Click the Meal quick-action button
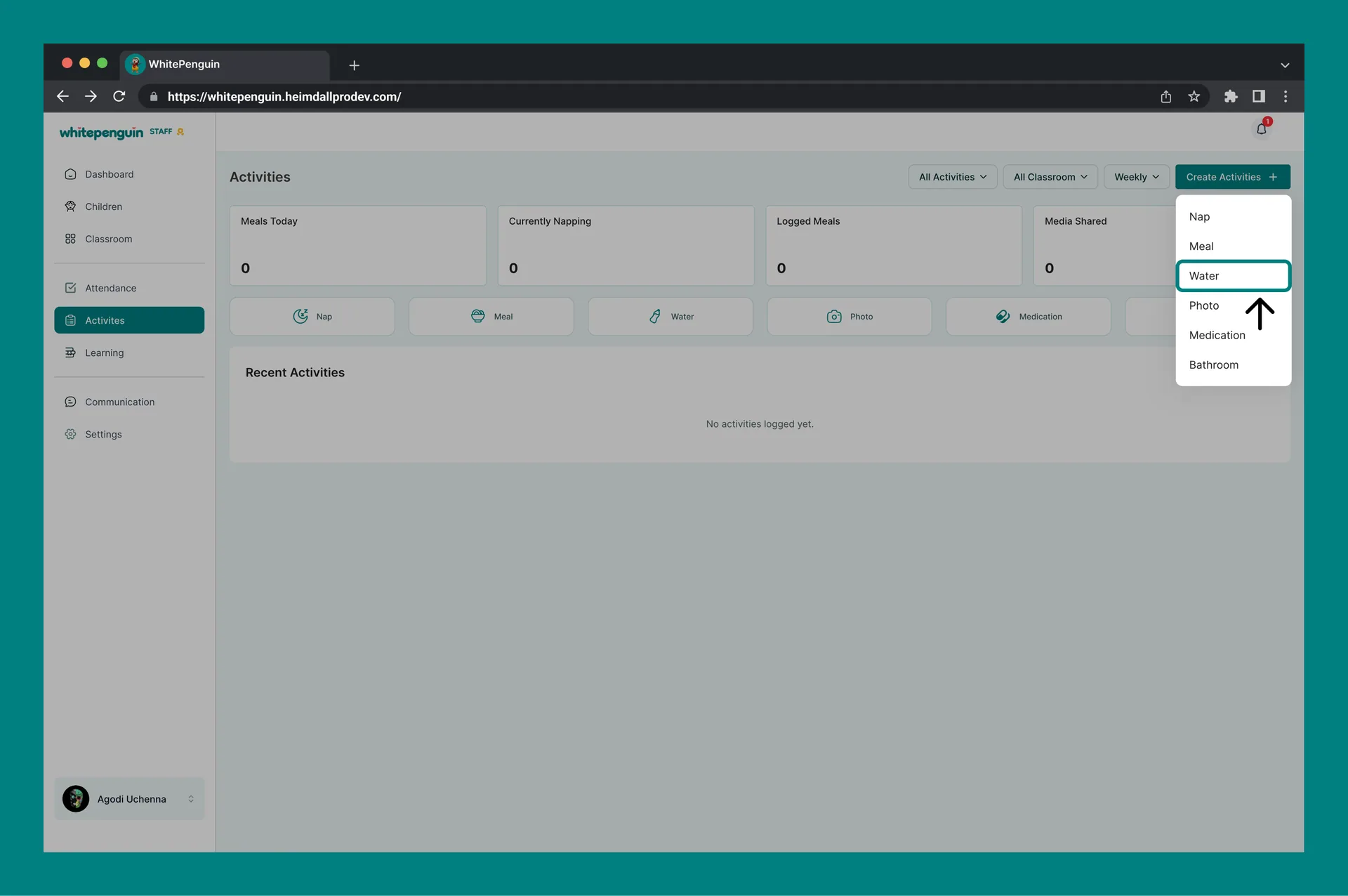Screen dimensions: 1348x896 pos(491,317)
